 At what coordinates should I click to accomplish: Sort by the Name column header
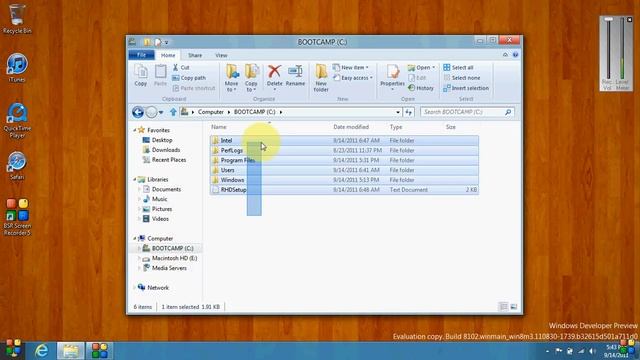tap(218, 127)
